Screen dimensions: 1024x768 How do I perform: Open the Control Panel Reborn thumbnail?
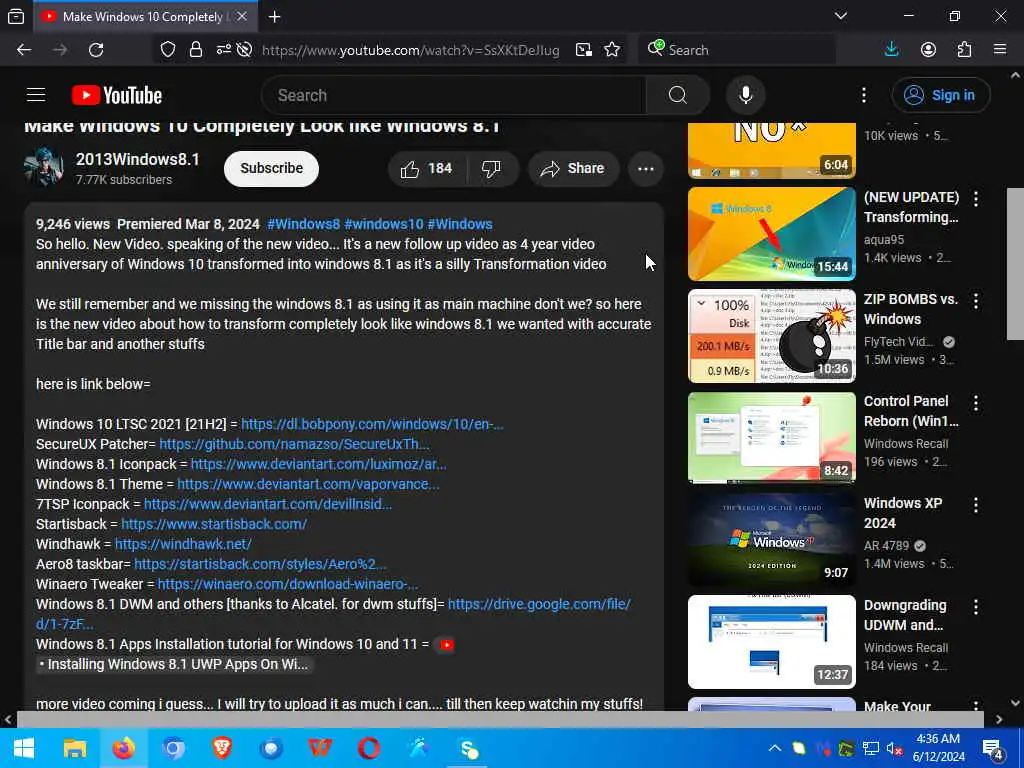click(772, 438)
